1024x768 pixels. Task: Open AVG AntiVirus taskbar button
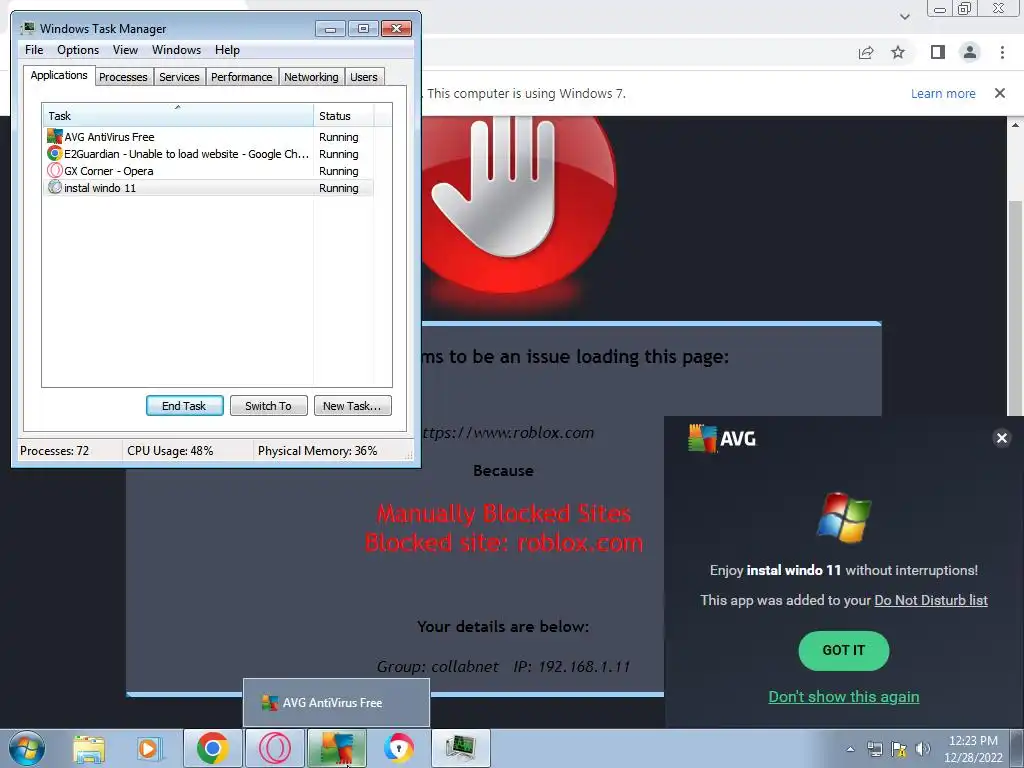[337, 748]
